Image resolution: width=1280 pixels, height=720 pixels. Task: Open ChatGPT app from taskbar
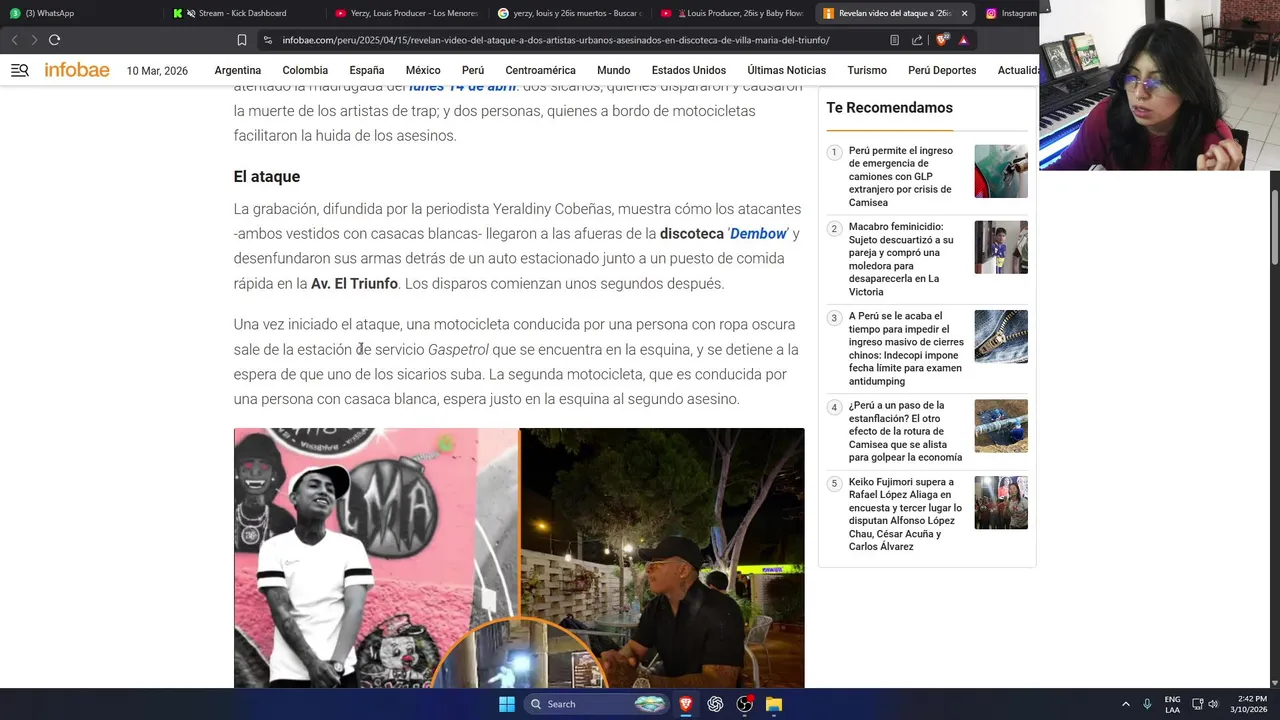715,704
